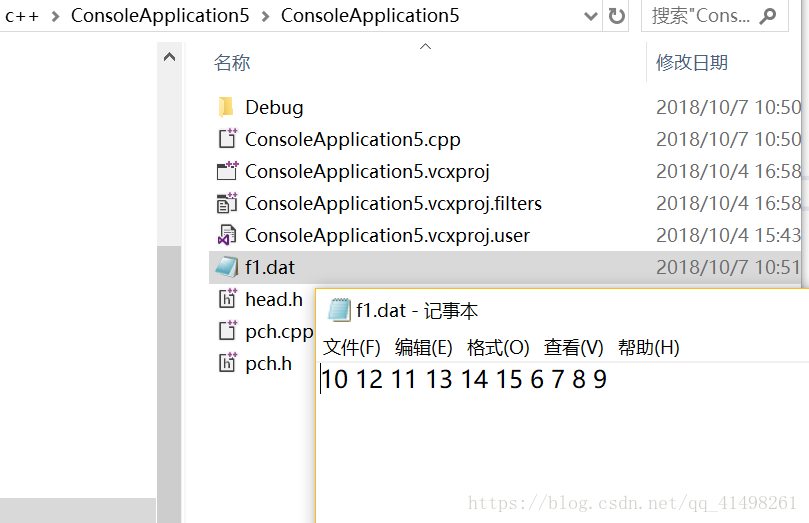Viewport: 809px width, 523px height.
Task: Select the f1.dat notepad file icon
Action: (227, 267)
